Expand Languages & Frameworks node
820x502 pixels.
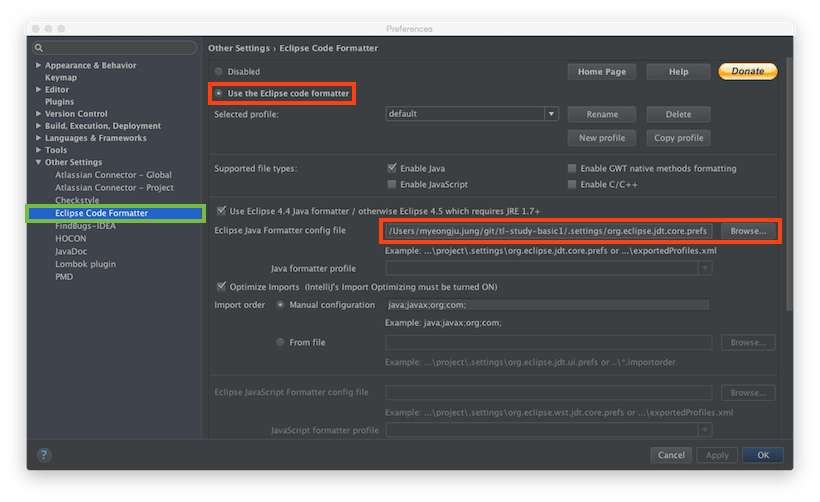[x=38, y=138]
